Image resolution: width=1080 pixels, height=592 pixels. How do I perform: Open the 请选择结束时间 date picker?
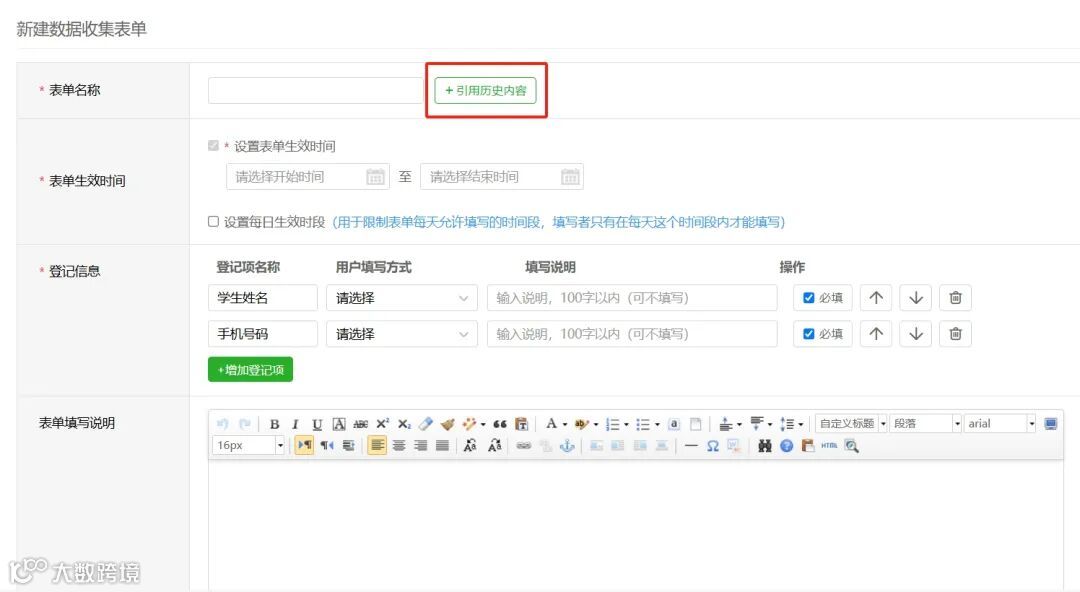tap(502, 176)
